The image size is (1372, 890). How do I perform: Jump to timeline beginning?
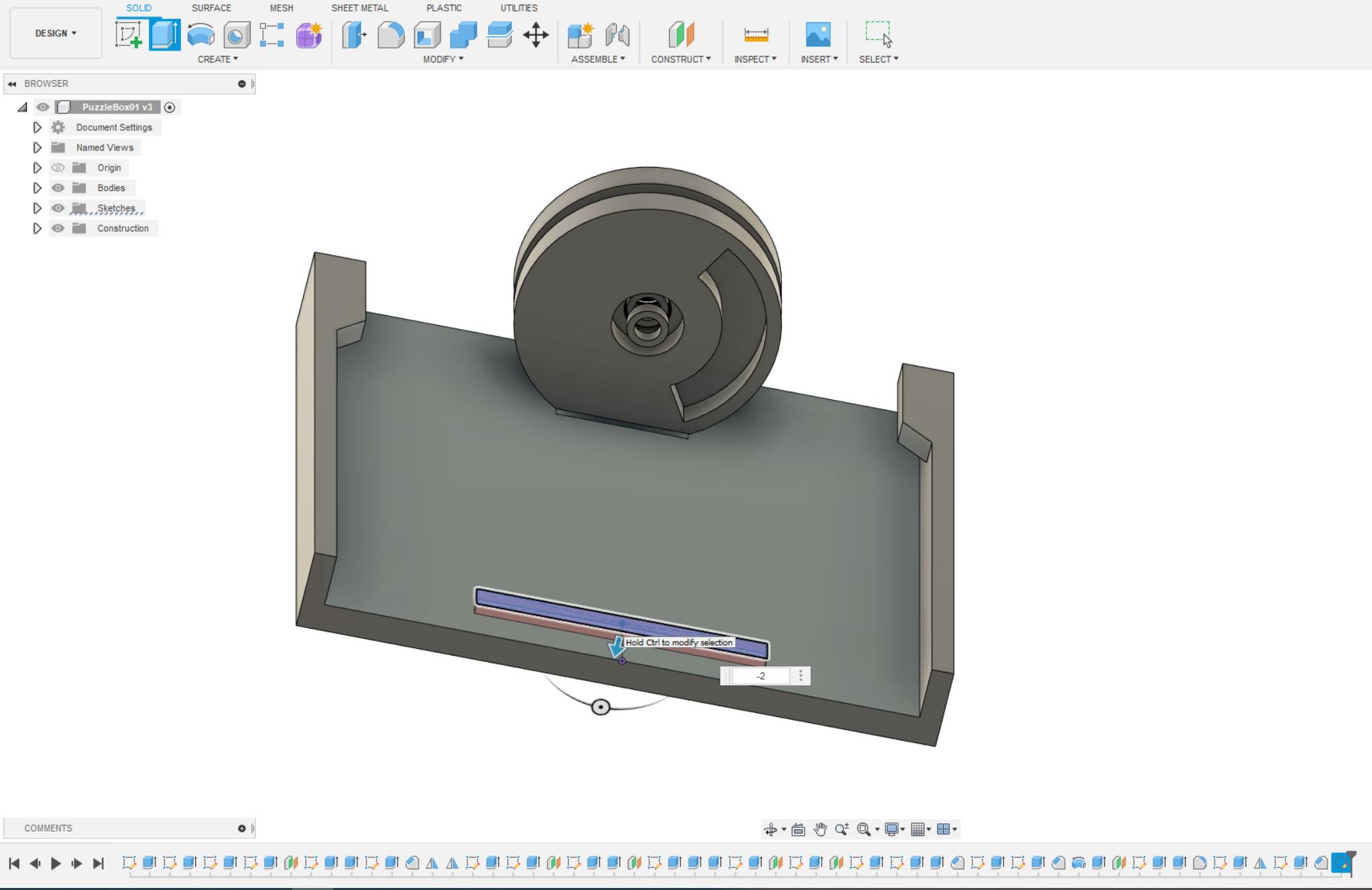[x=14, y=864]
